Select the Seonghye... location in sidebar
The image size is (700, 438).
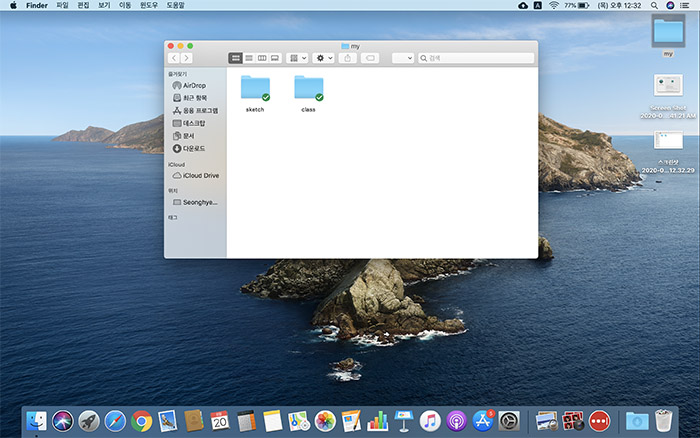[195, 202]
